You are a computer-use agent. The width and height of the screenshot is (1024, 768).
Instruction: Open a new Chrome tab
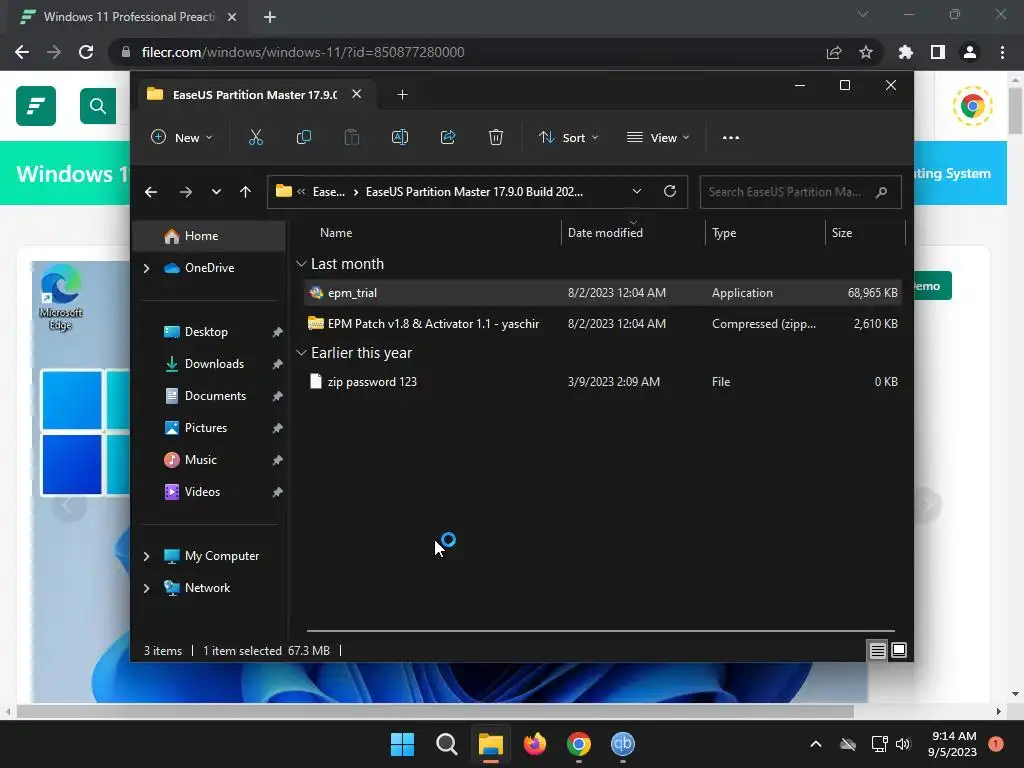[x=270, y=17]
